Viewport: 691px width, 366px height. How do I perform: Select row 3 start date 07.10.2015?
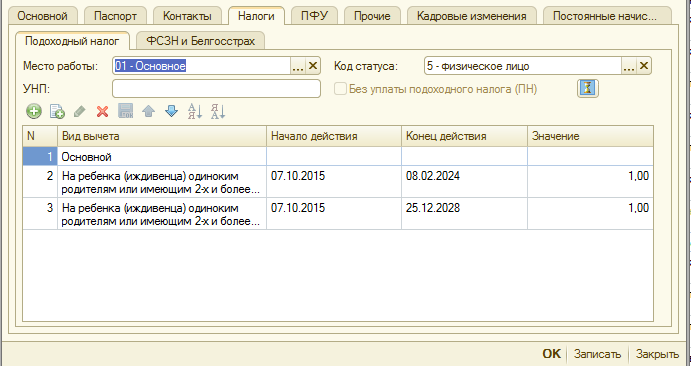click(x=334, y=214)
